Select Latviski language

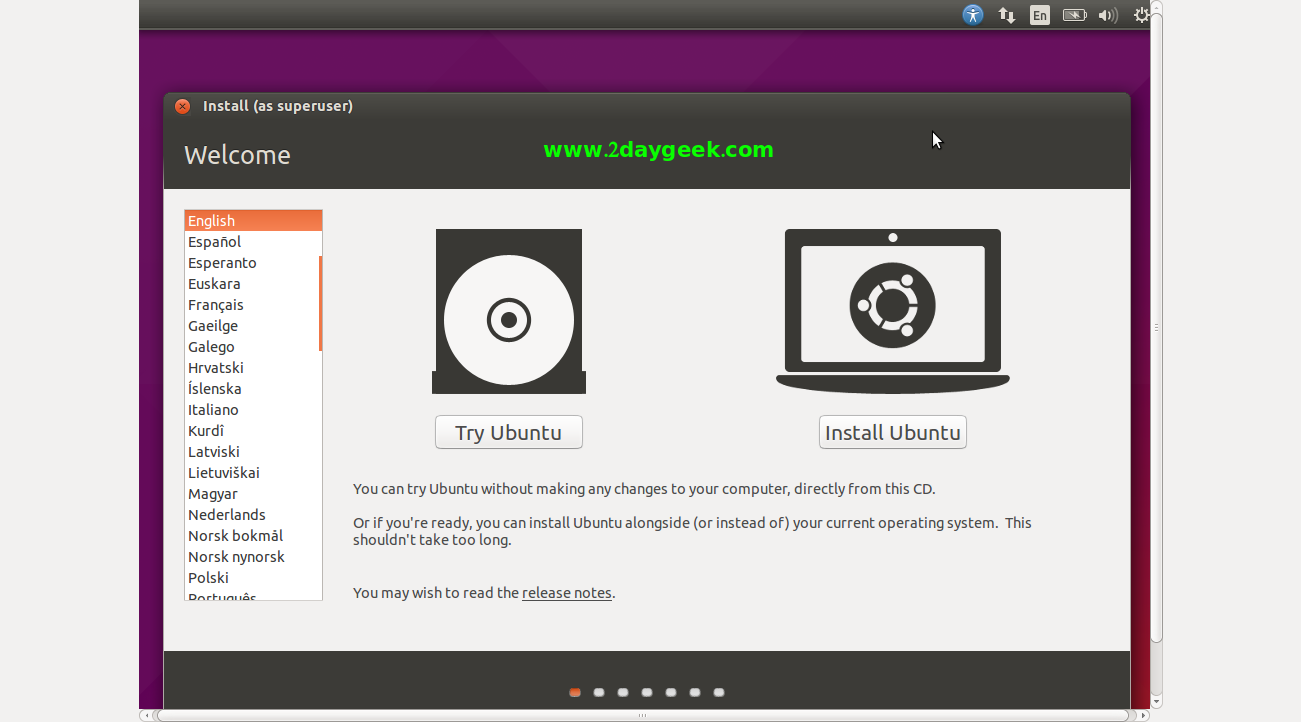[x=252, y=452]
